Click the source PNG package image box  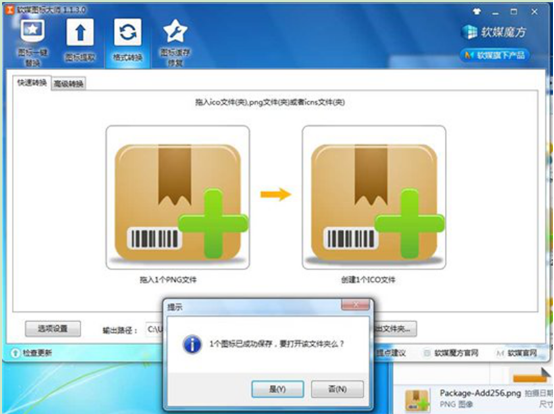point(178,197)
